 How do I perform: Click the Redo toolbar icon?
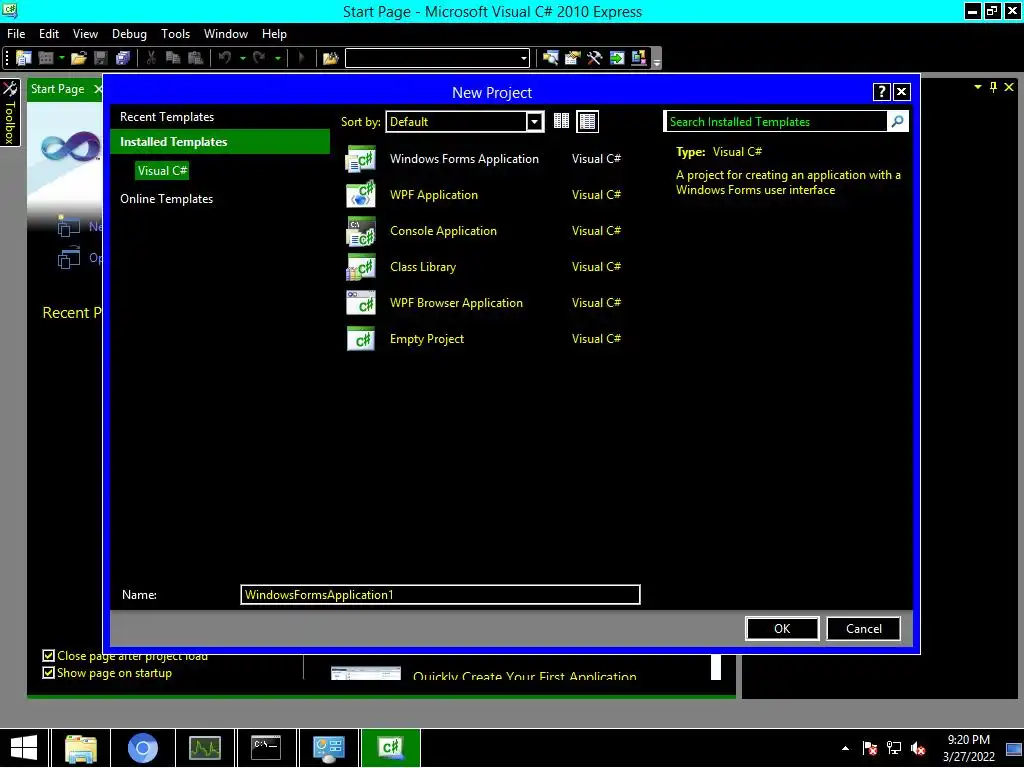pyautogui.click(x=259, y=58)
